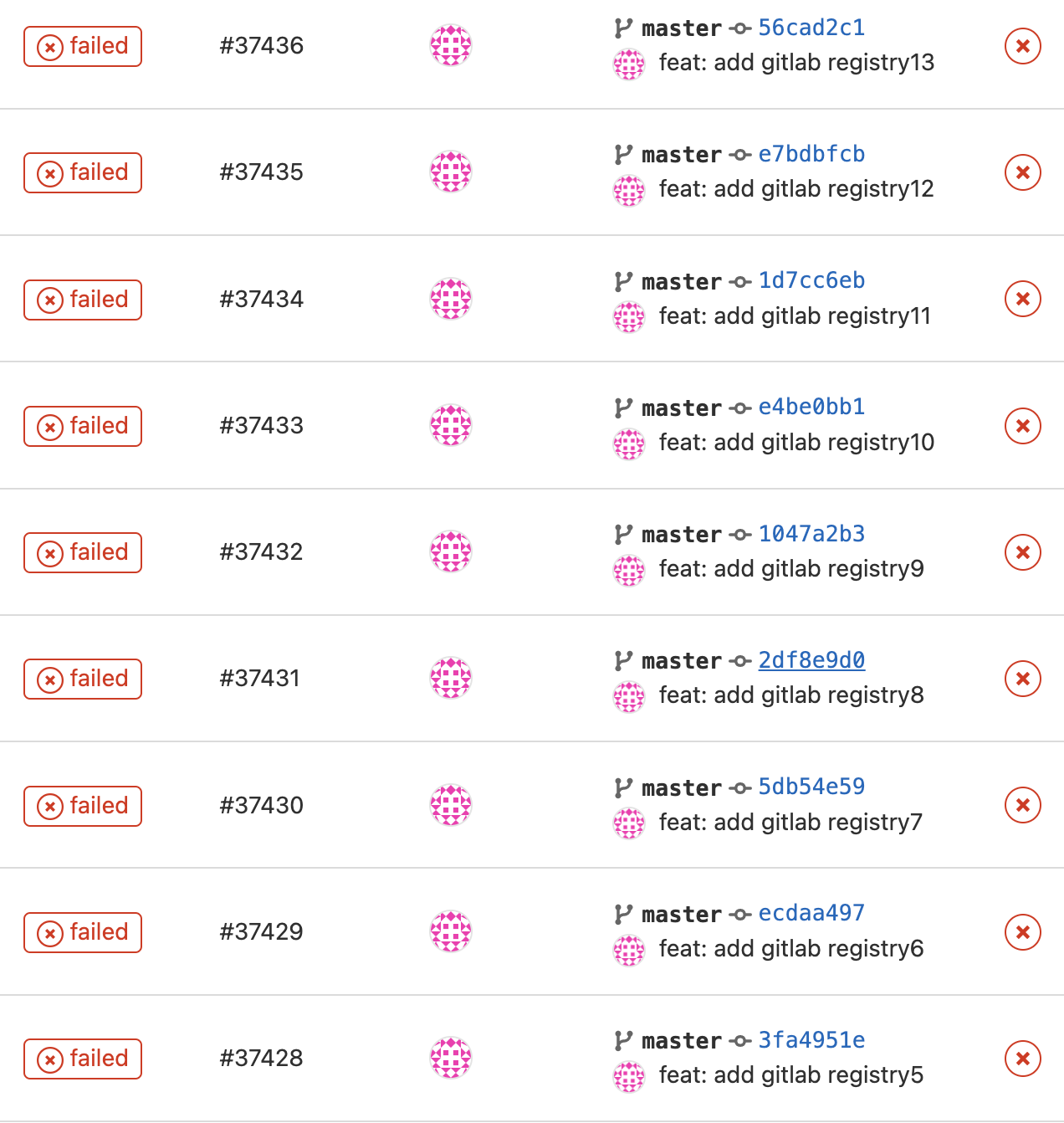This screenshot has width=1064, height=1123.
Task: Open commit message 'feat: add gitlab registry9'
Action: tap(791, 569)
